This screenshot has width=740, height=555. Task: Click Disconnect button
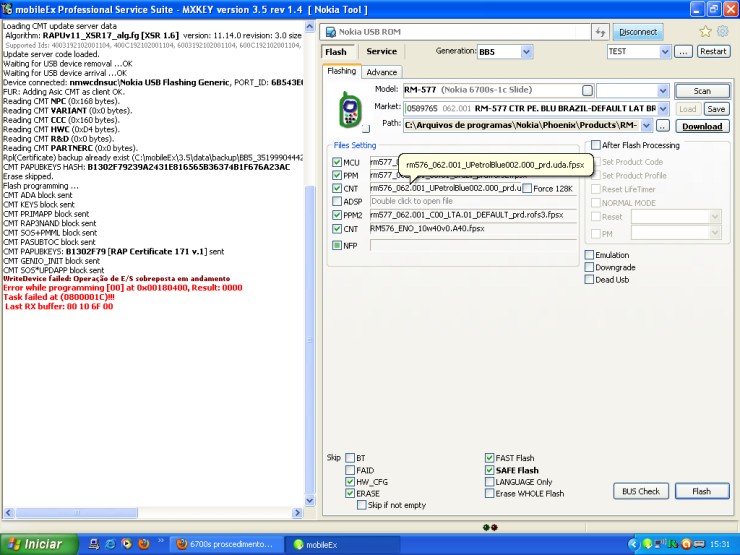point(638,32)
